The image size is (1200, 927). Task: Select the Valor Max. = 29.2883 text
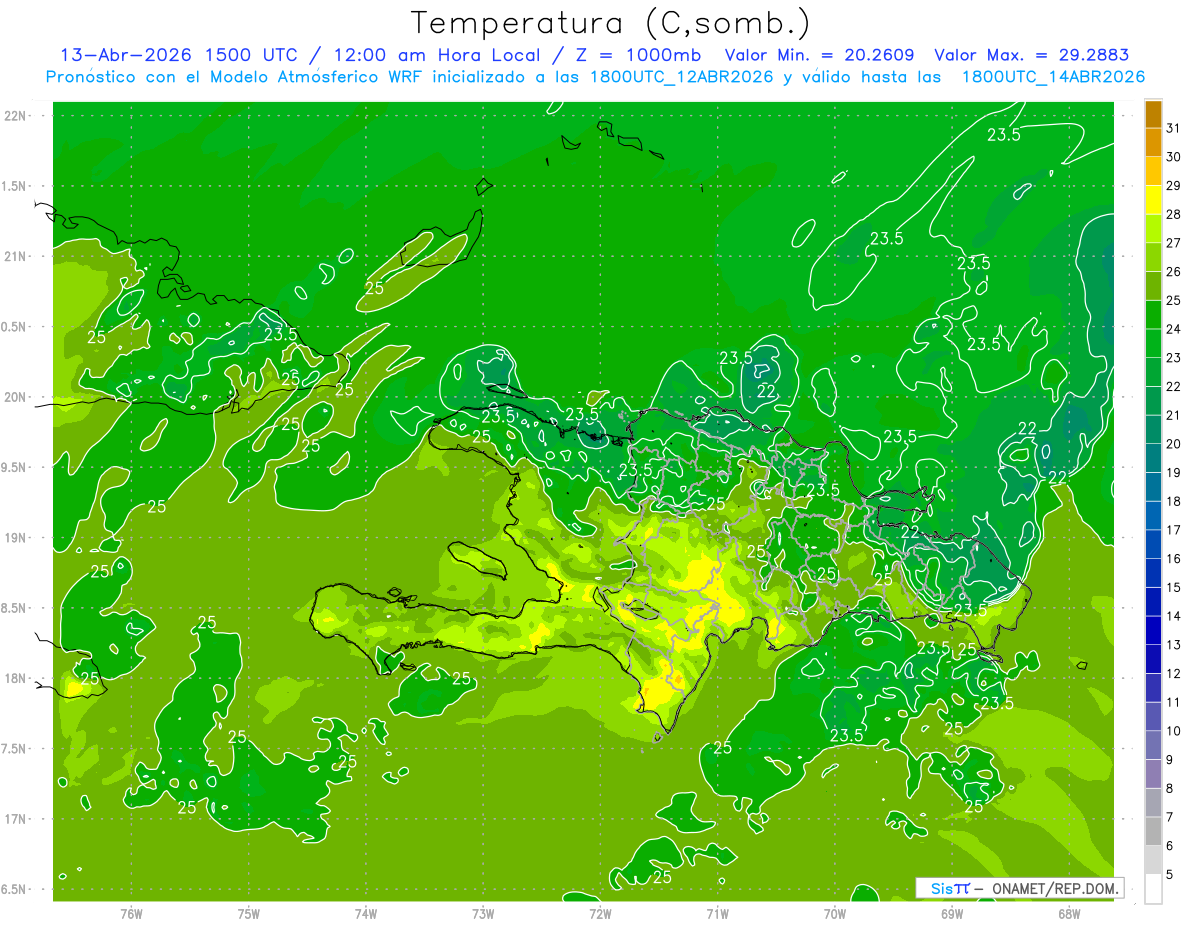(x=1032, y=55)
